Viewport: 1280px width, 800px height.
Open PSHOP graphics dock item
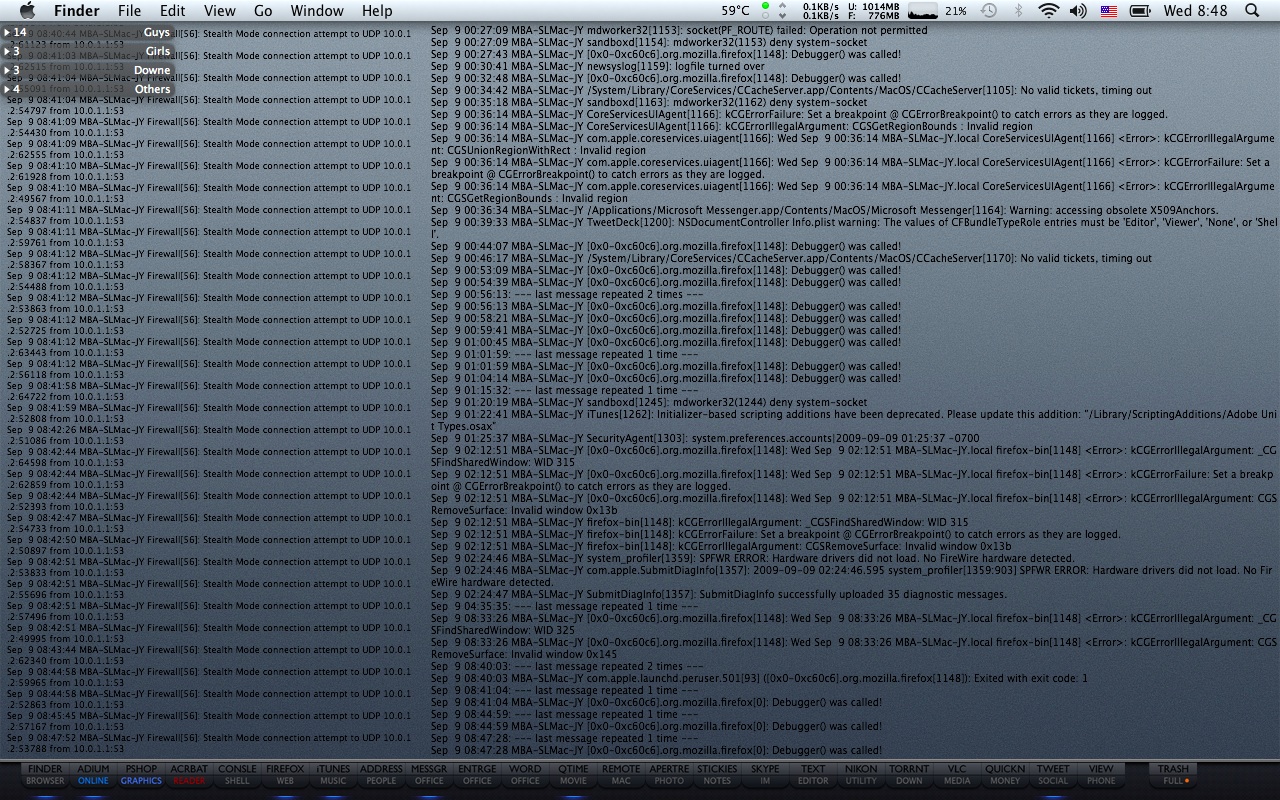pos(141,775)
